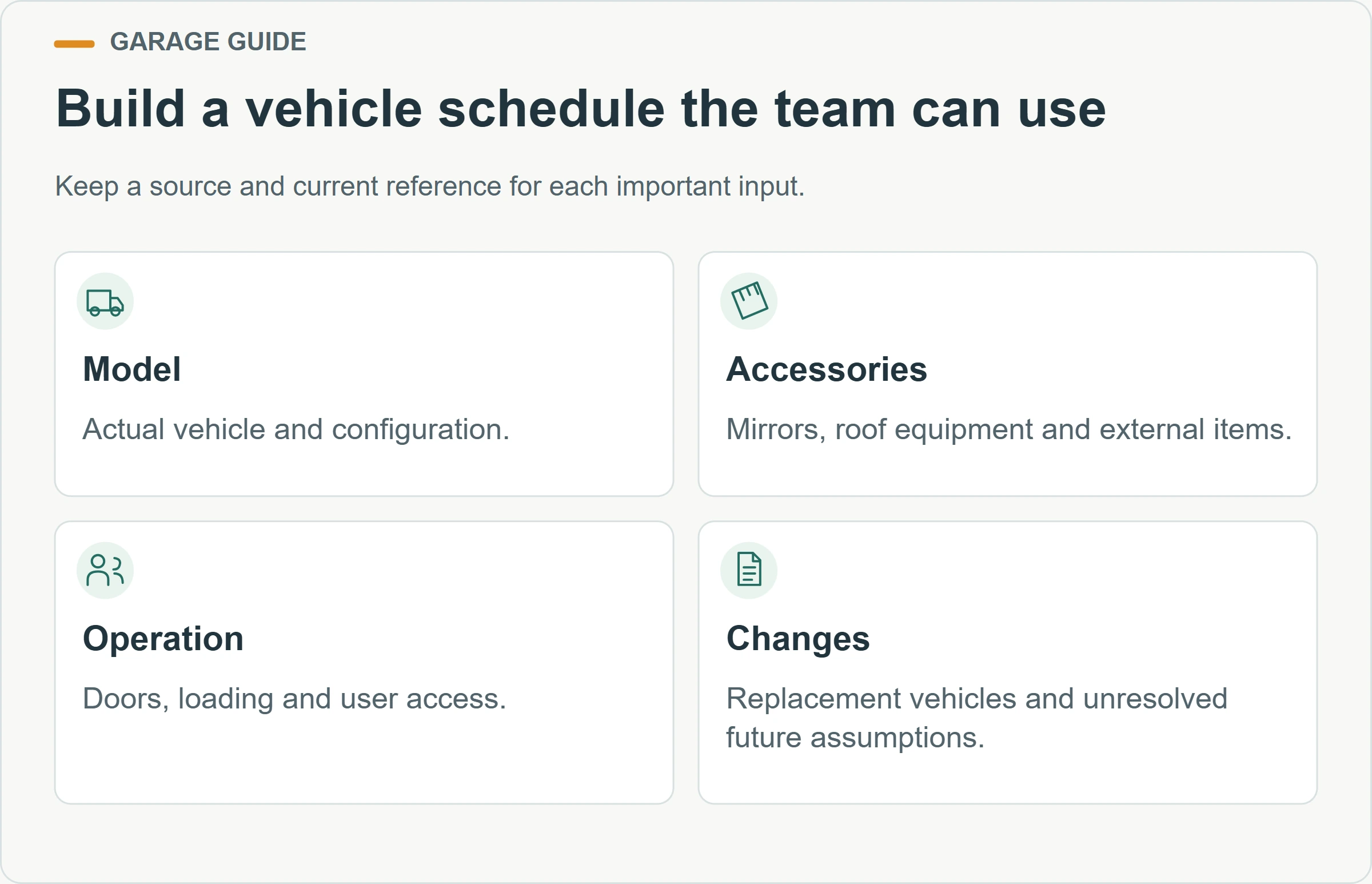Click the document icon in the Changes card
This screenshot has width=1372, height=884.
point(749,571)
